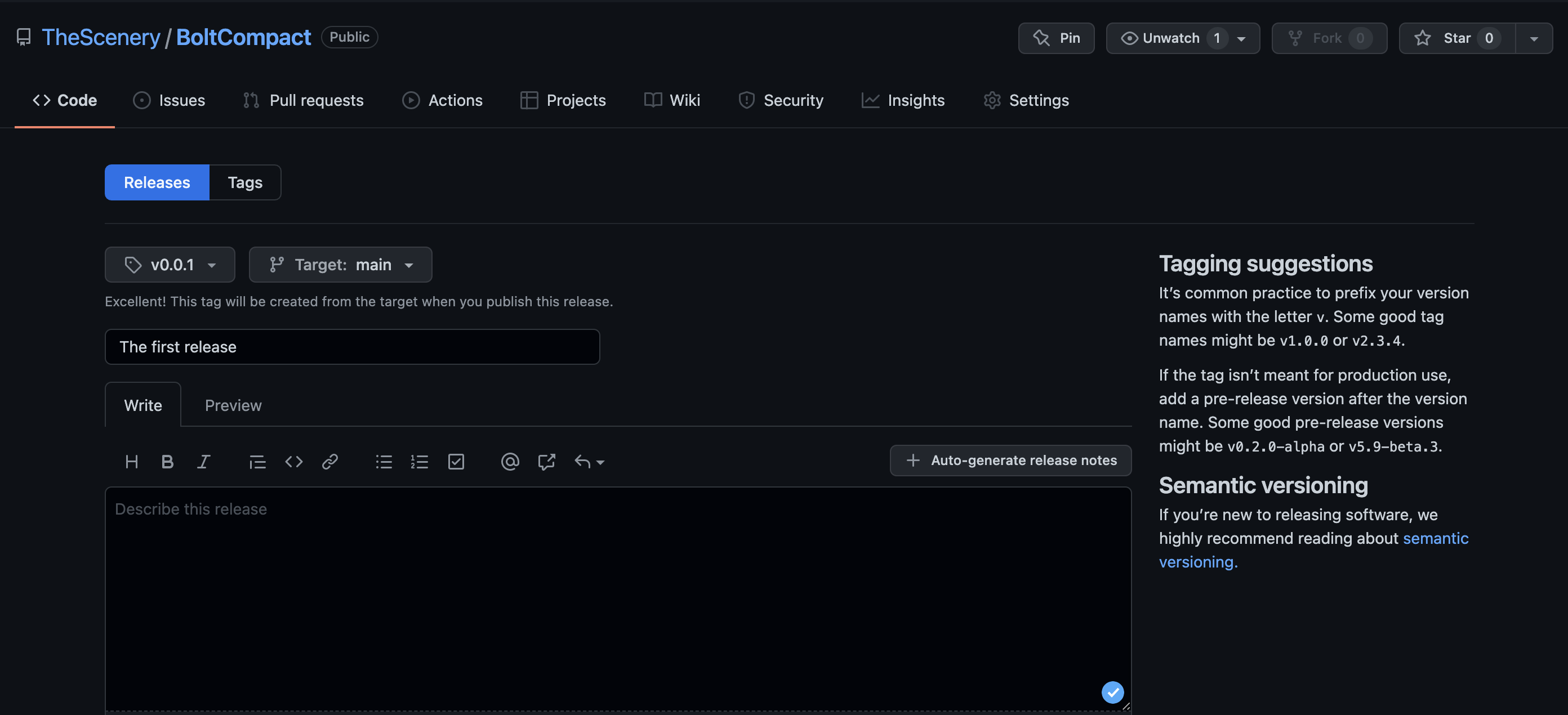Open the v0.0.1 tag dropdown
Viewport: 1568px width, 715px height.
pyautogui.click(x=170, y=265)
